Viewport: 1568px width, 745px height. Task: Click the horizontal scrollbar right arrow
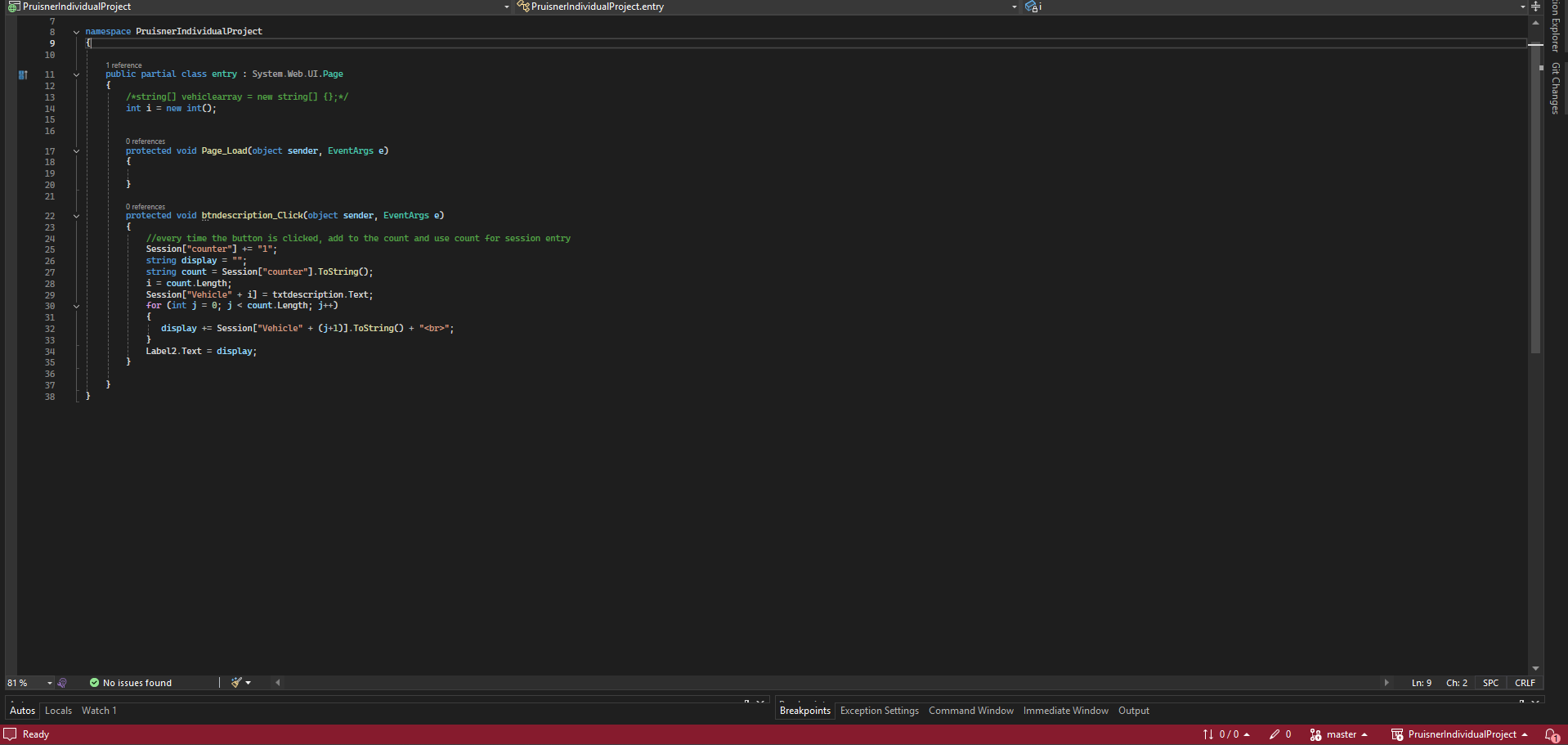pyautogui.click(x=1387, y=683)
